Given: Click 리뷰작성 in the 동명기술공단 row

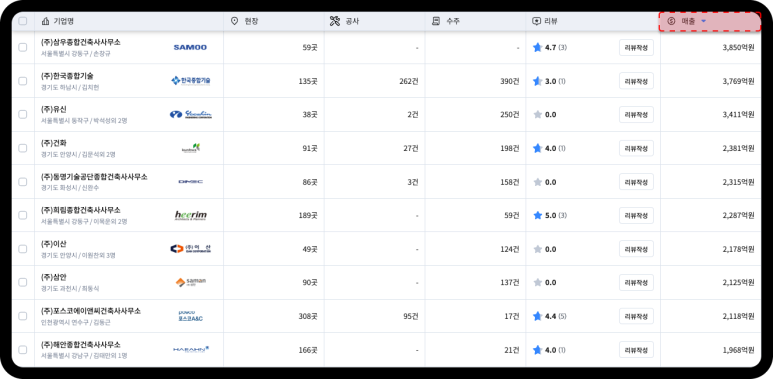Looking at the screenshot, I should pos(636,182).
